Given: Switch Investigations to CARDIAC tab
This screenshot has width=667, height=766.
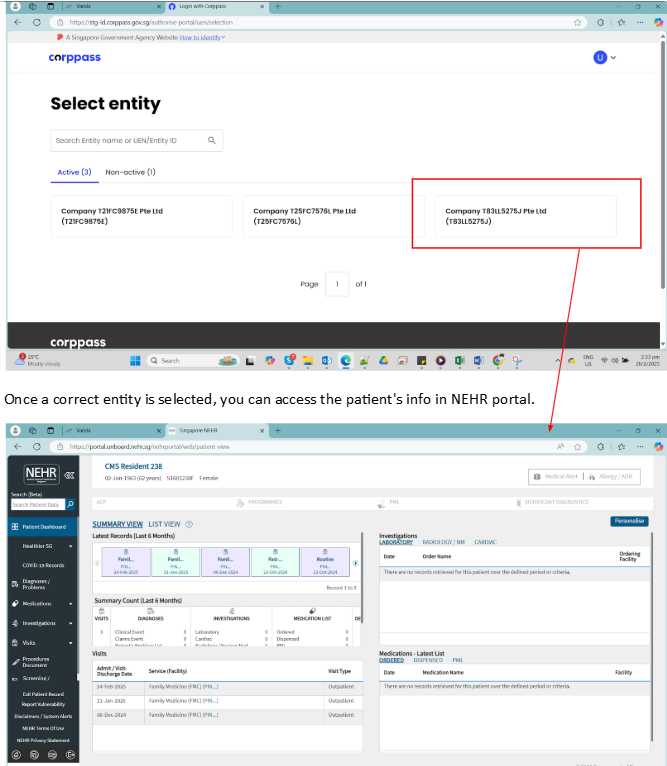Looking at the screenshot, I should (485, 542).
